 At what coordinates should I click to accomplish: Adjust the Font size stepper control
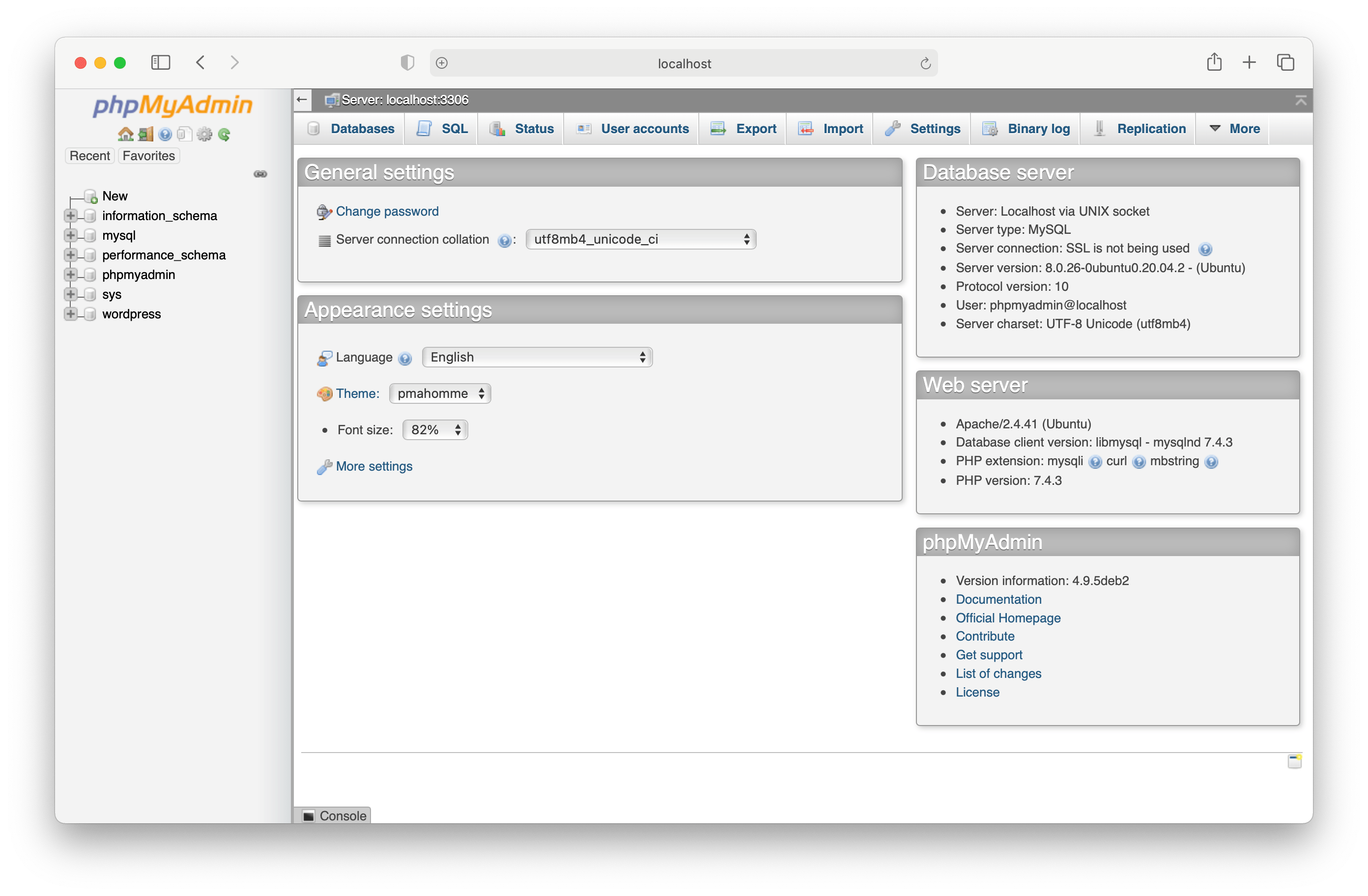tap(456, 430)
